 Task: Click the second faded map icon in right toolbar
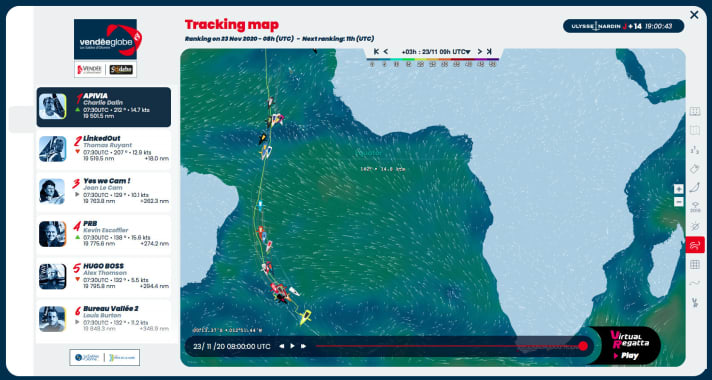pos(694,130)
